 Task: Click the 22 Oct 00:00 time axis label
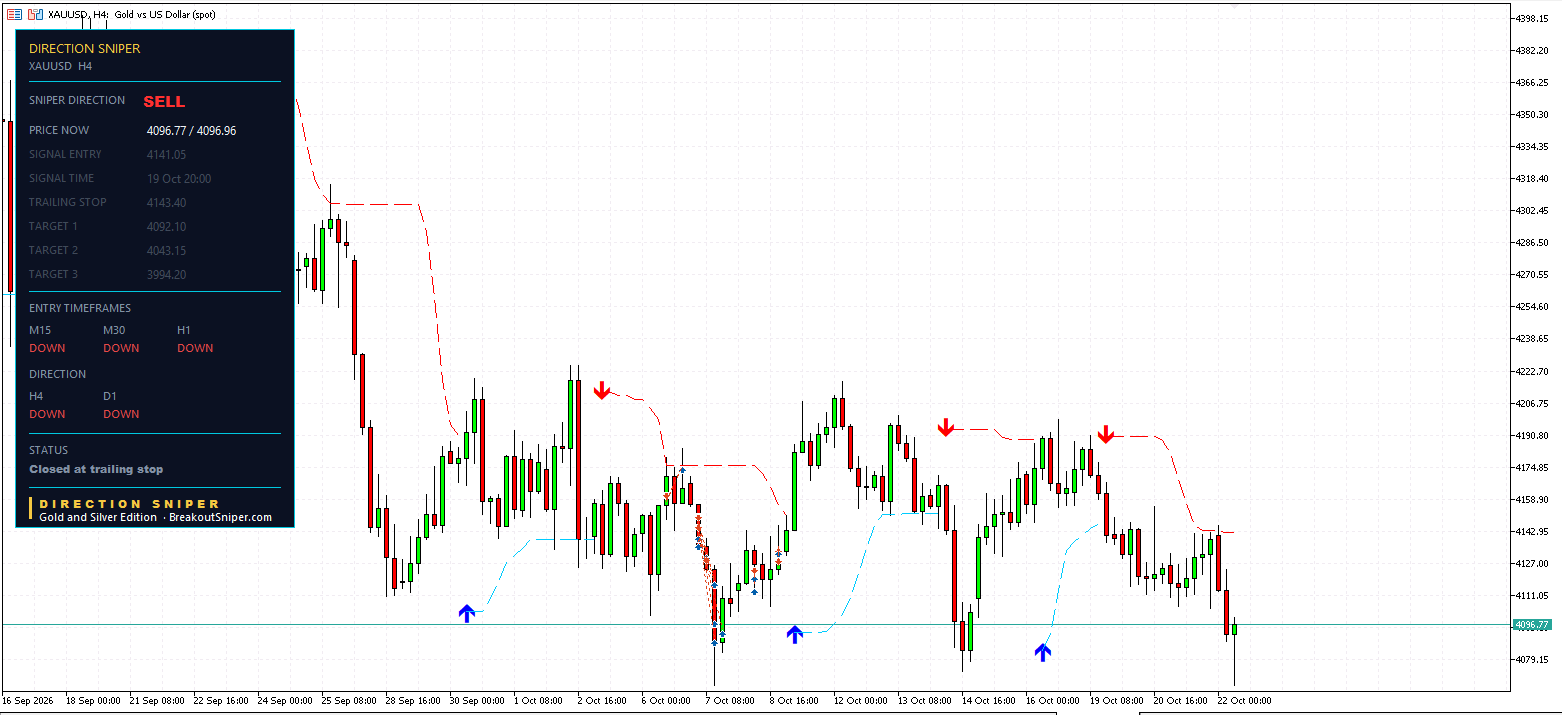coord(1245,700)
